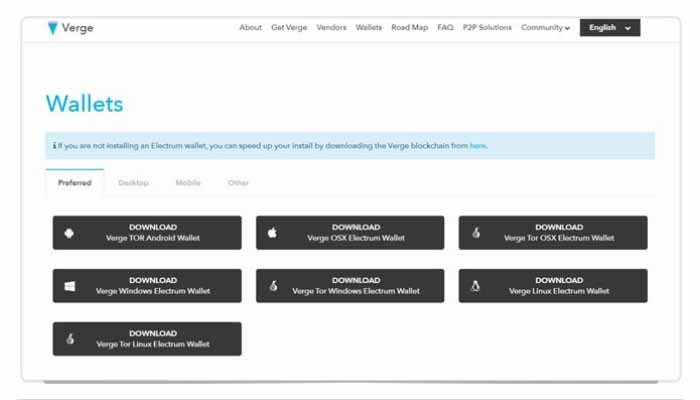The image size is (700, 400).
Task: Click the Apple icon on OSX Electrum Wallet button
Action: point(272,233)
